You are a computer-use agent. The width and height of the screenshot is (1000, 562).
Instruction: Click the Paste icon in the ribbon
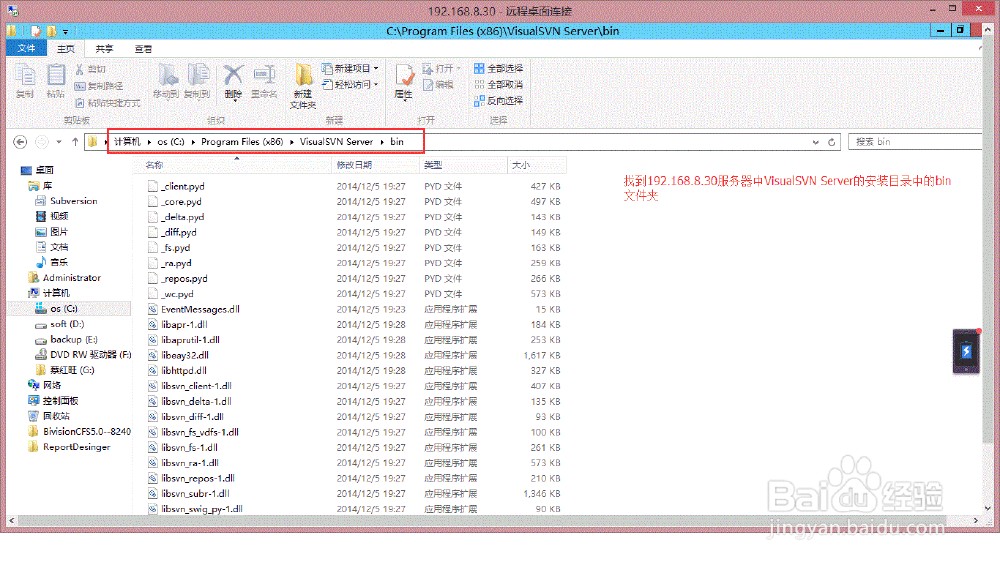pyautogui.click(x=55, y=75)
